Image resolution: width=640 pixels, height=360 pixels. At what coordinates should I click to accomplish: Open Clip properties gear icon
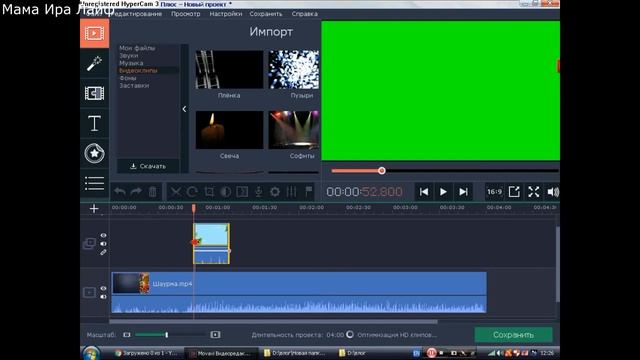click(275, 191)
